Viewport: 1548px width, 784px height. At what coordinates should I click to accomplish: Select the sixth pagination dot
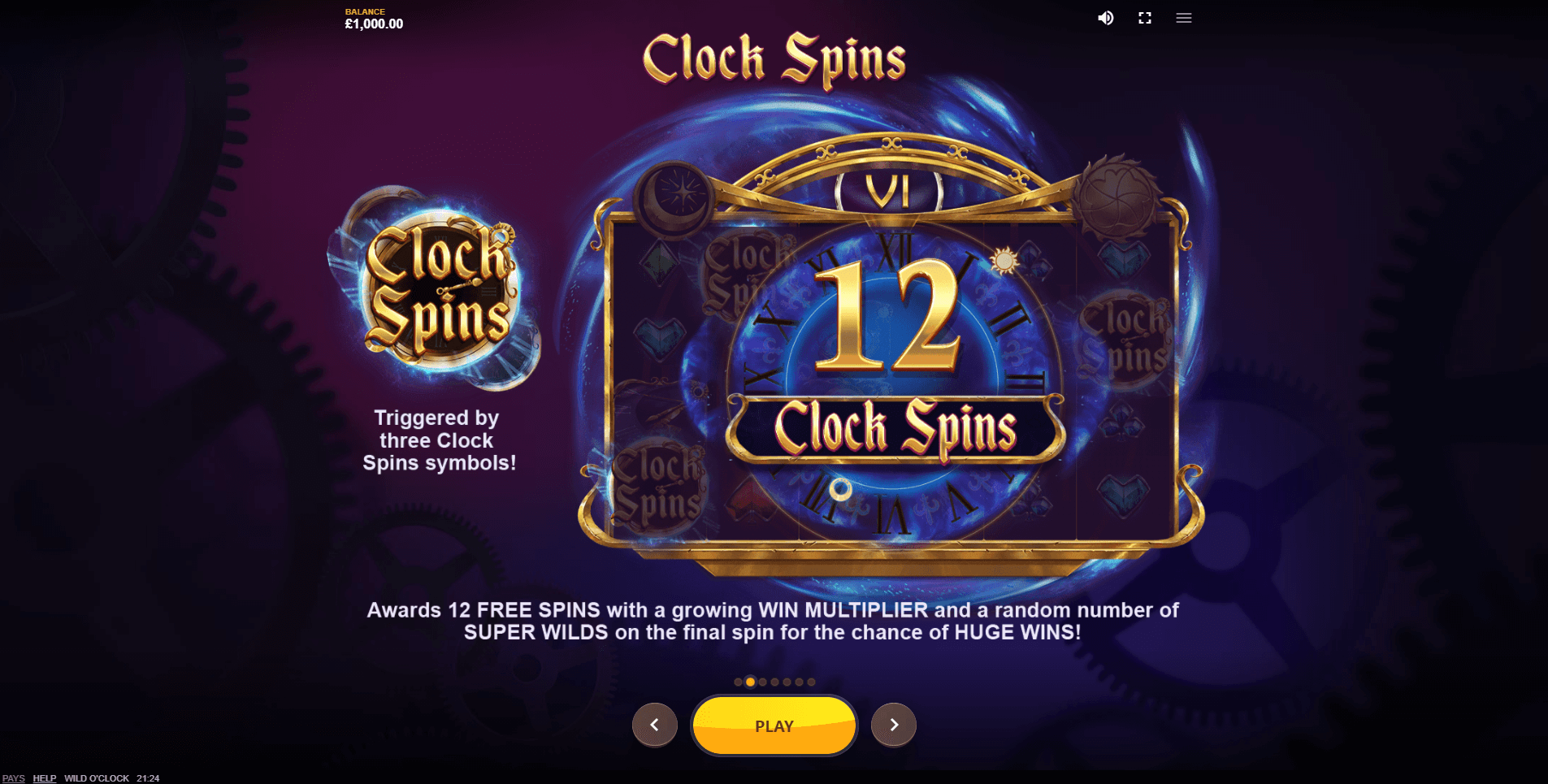(x=799, y=682)
